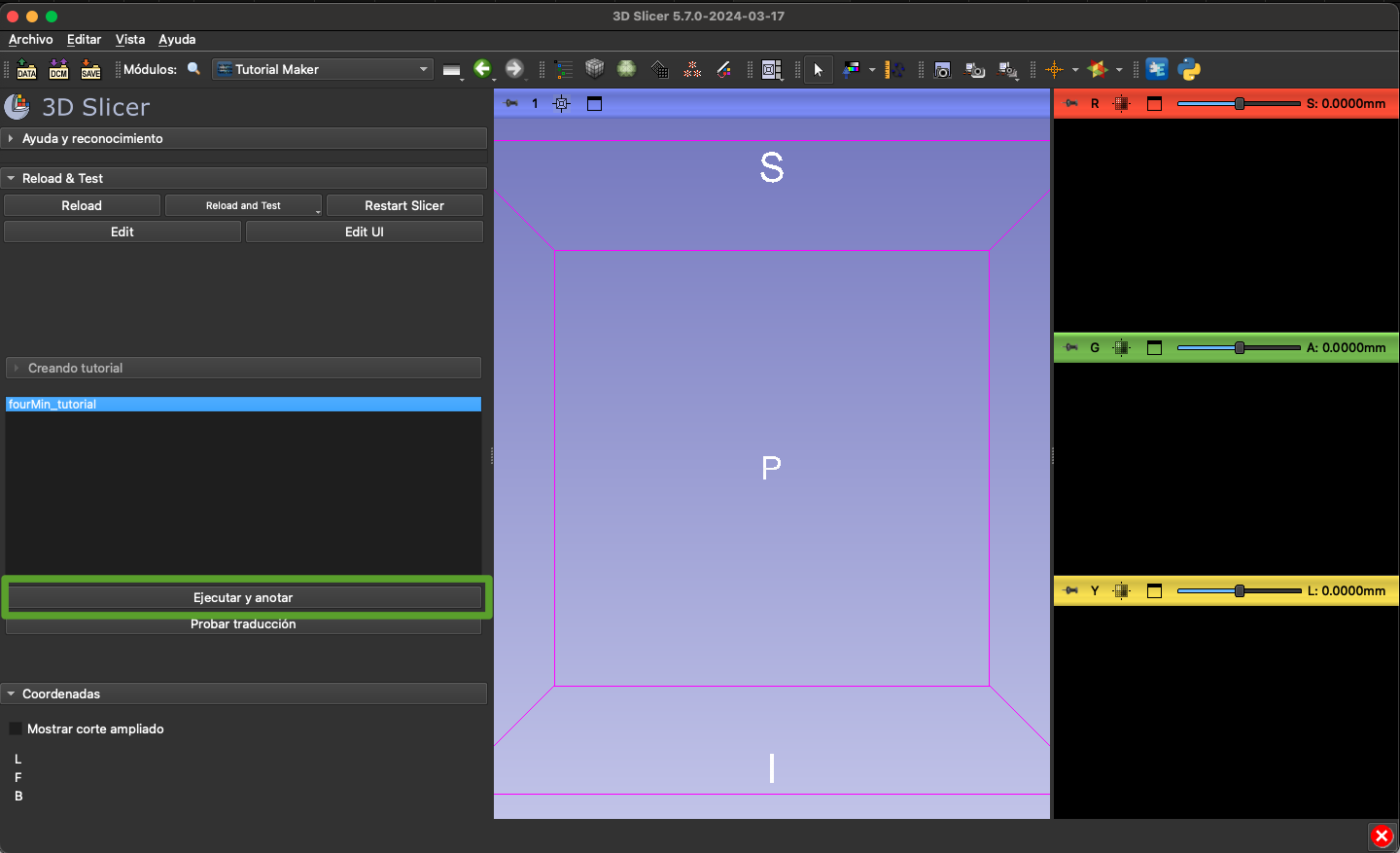This screenshot has height=853, width=1400.
Task: Open the DICOM (DCM) import icon
Action: coord(58,69)
